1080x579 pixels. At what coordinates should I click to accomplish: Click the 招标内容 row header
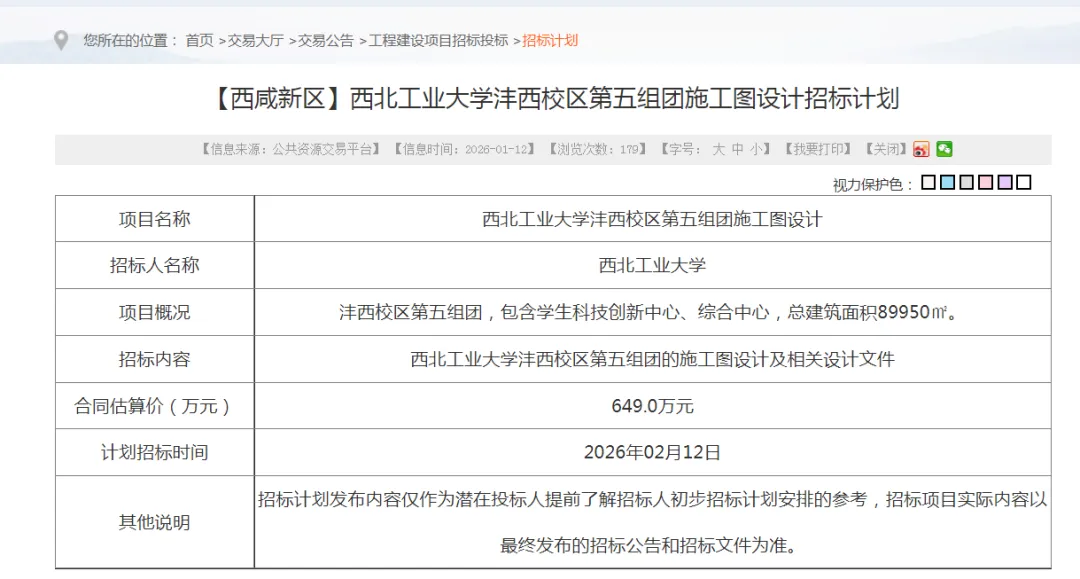pos(154,359)
